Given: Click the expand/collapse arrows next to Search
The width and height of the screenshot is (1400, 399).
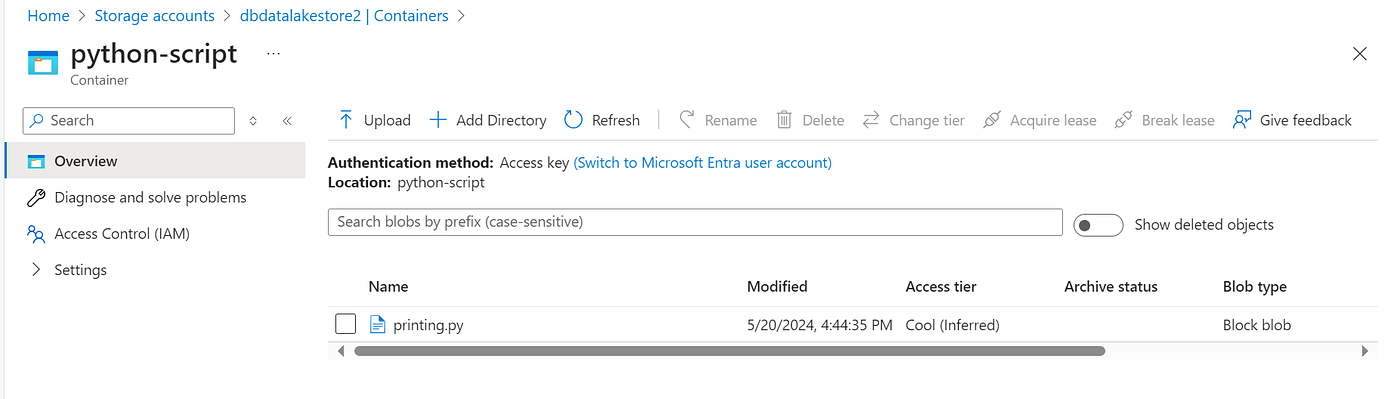Looking at the screenshot, I should pyautogui.click(x=253, y=121).
